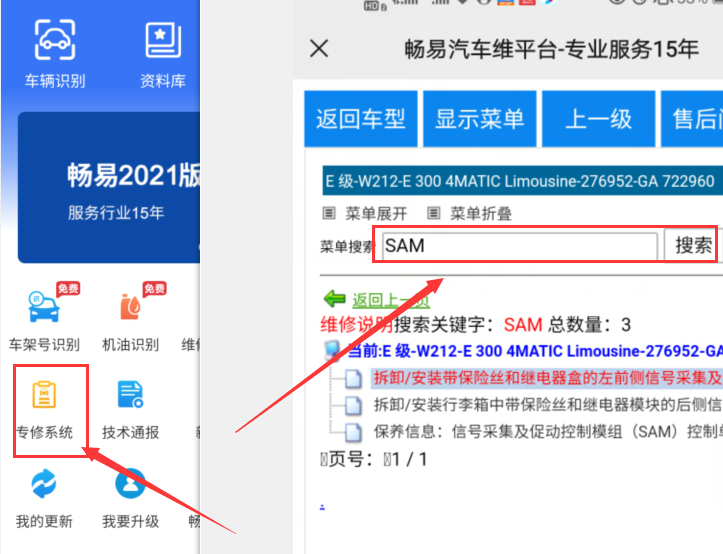Open 拆卸/安装带保险丝和继电器盒的左前侧 result
Image resolution: width=723 pixels, height=554 pixels.
(547, 378)
